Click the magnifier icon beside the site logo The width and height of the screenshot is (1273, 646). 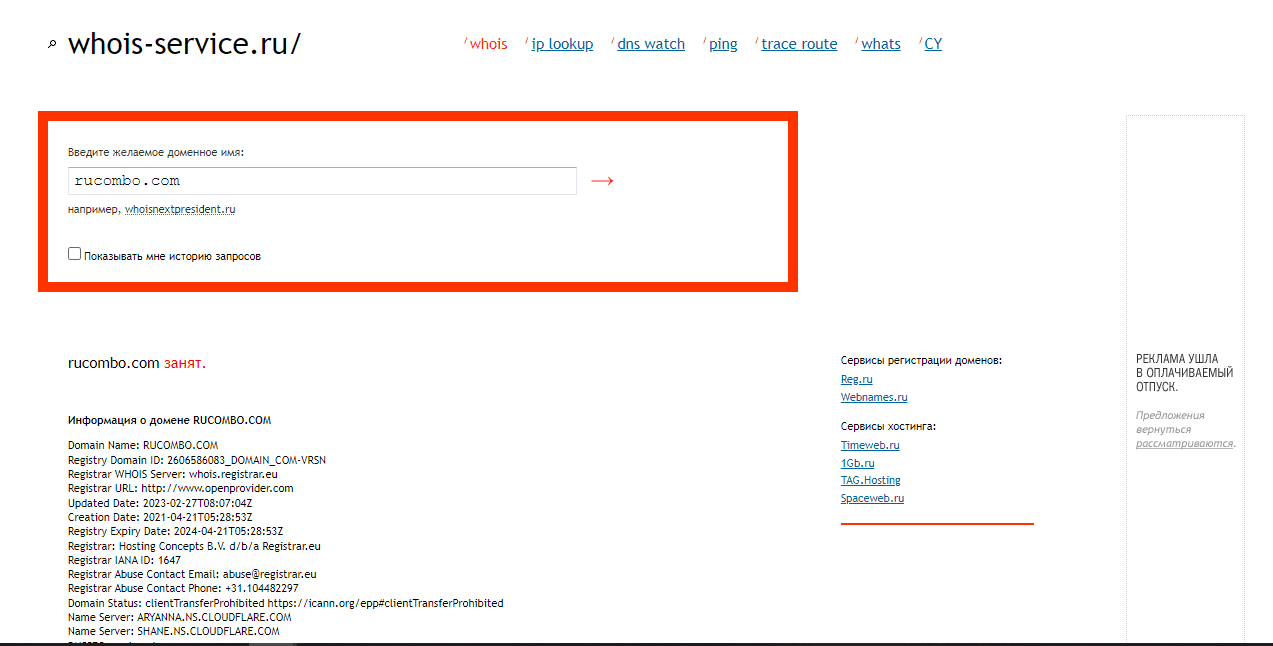tap(52, 45)
